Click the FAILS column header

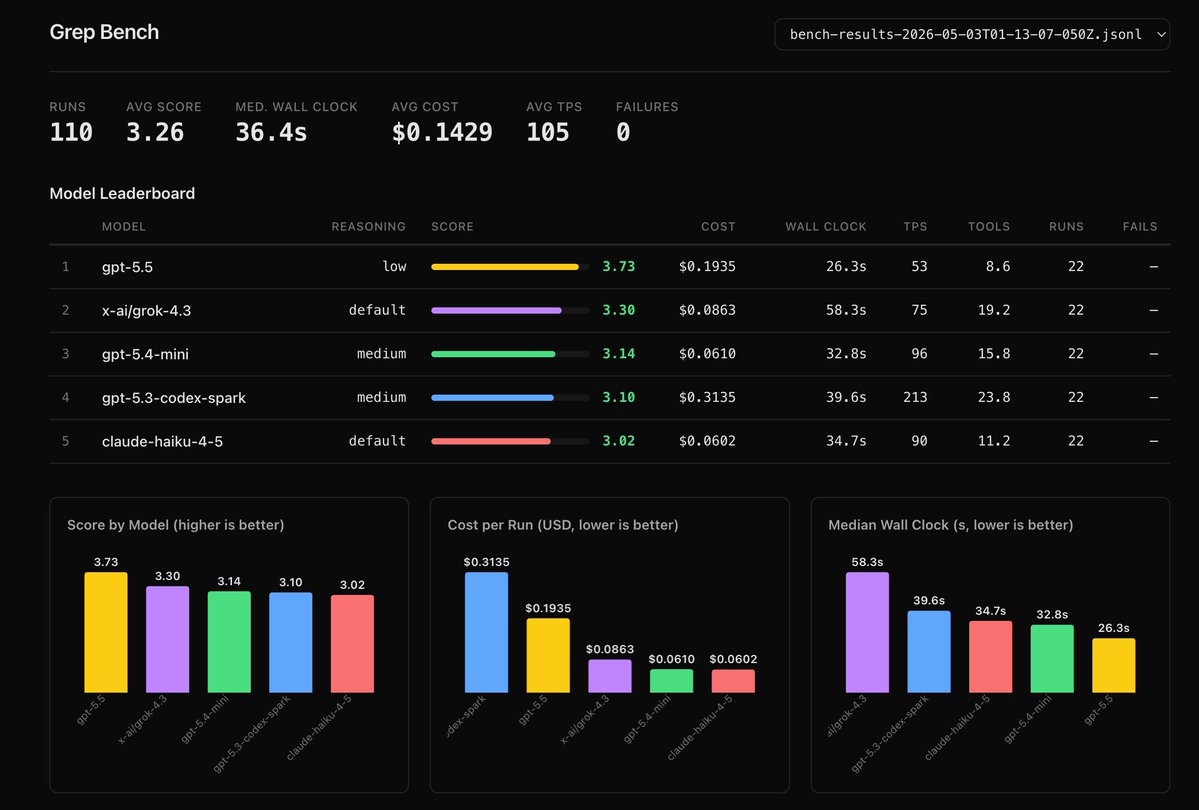point(1139,226)
